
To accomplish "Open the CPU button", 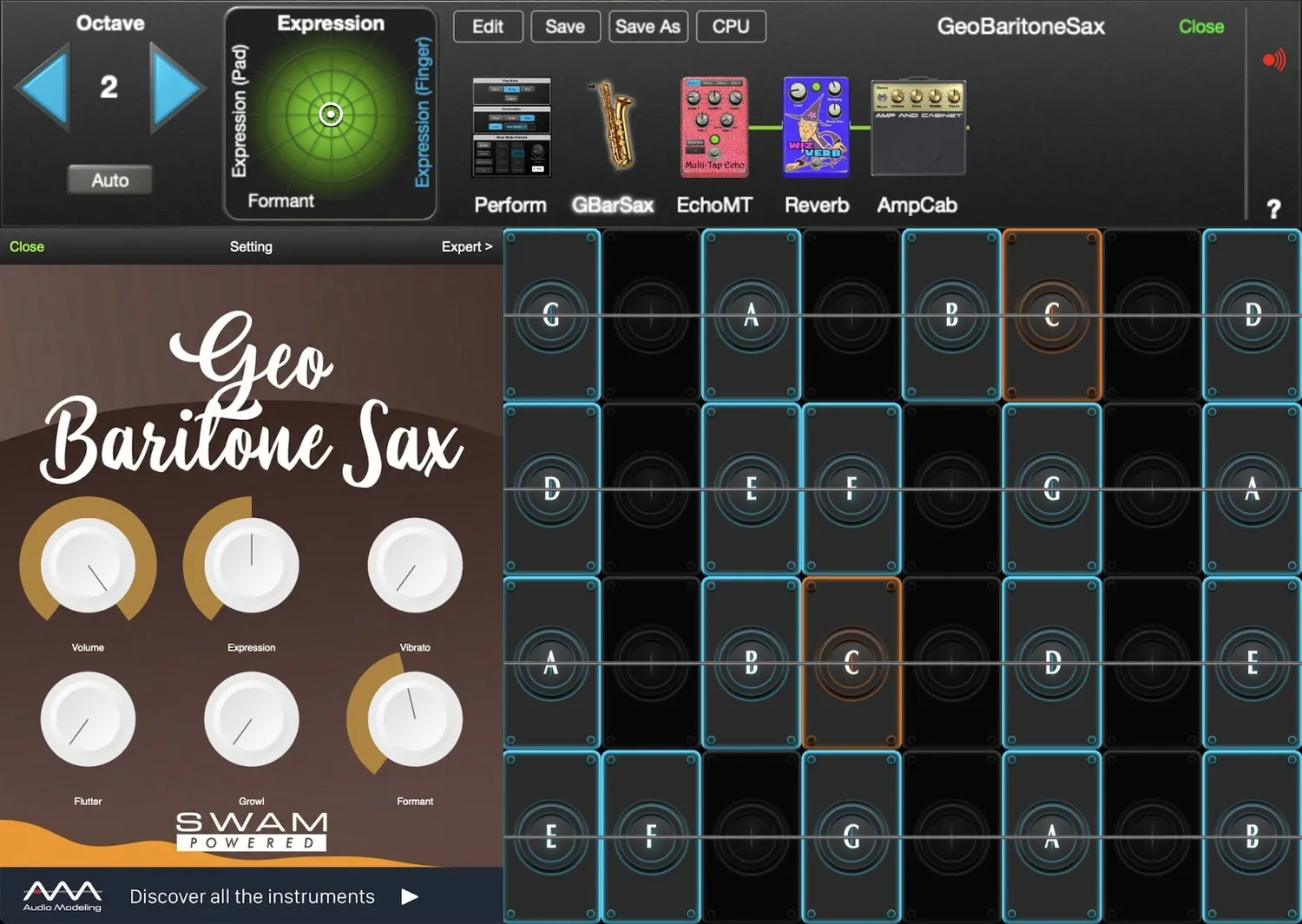I will click(731, 27).
